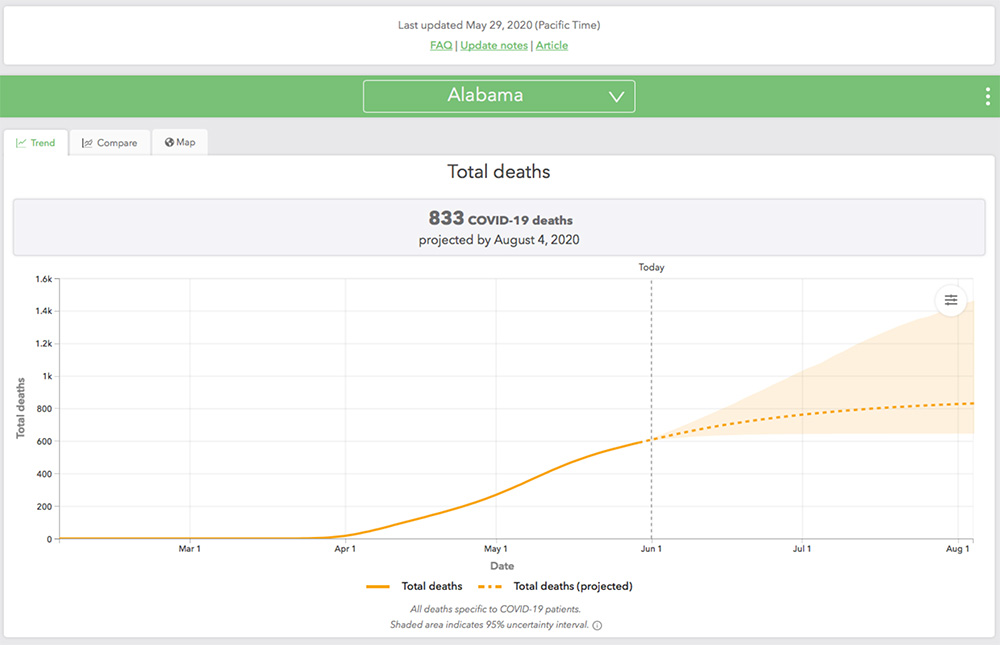Viewport: 1000px width, 645px height.
Task: Open the chart settings sliders icon
Action: coord(950,300)
